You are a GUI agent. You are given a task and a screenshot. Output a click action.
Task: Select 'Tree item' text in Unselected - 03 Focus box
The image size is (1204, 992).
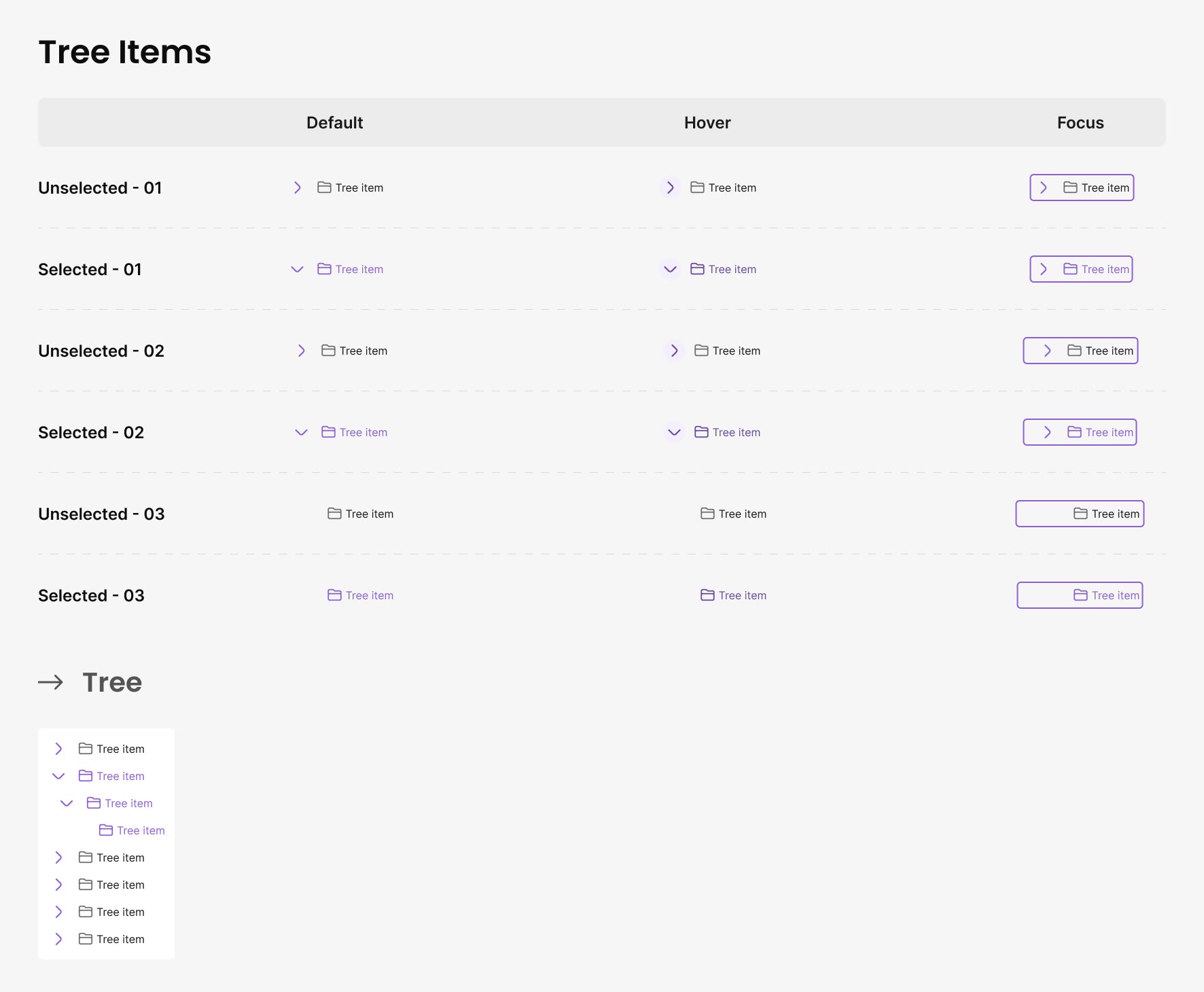coord(1116,514)
